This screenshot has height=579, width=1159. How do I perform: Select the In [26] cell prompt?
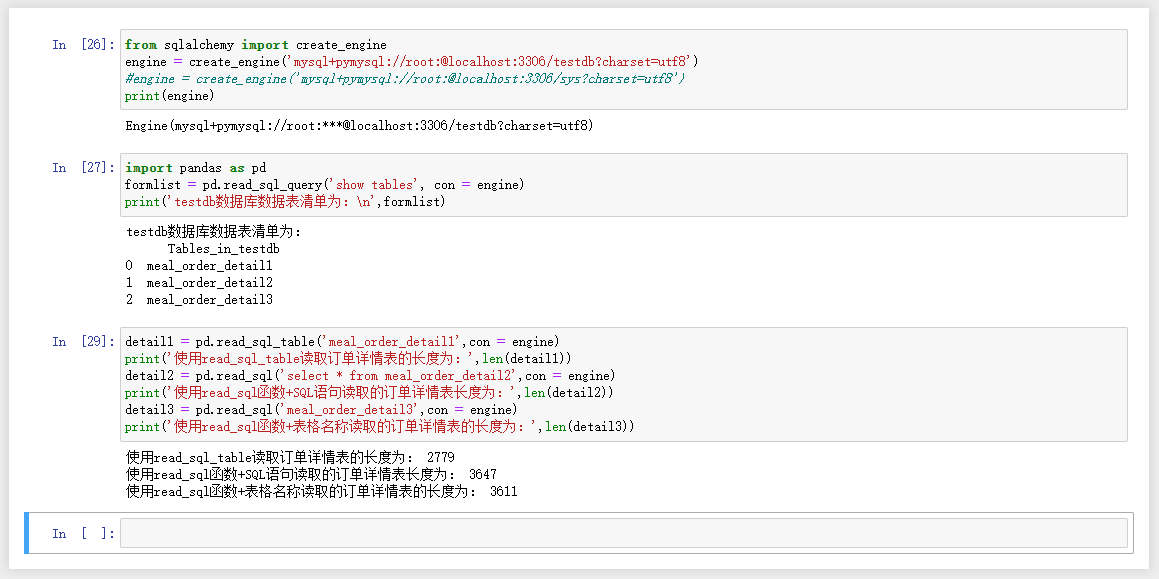[x=84, y=44]
